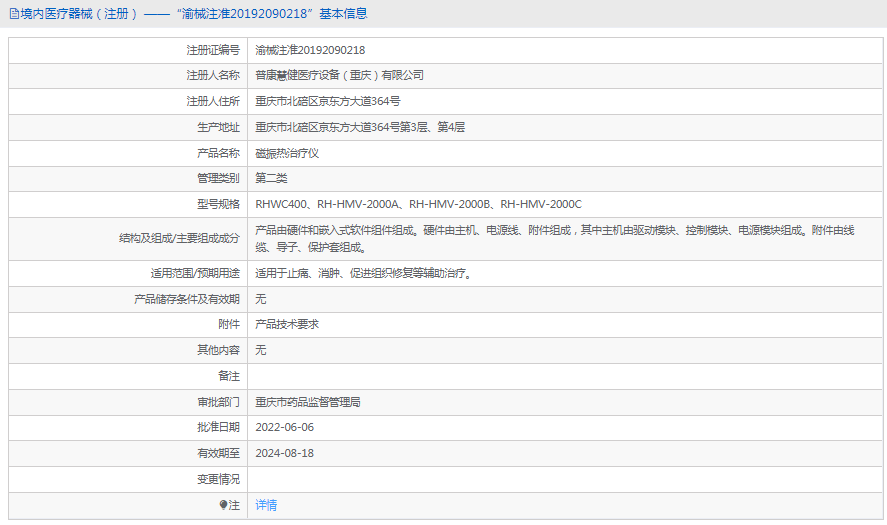This screenshot has width=887, height=525.
Task: Click the 结构及组成 description text
Action: pyautogui.click(x=554, y=238)
